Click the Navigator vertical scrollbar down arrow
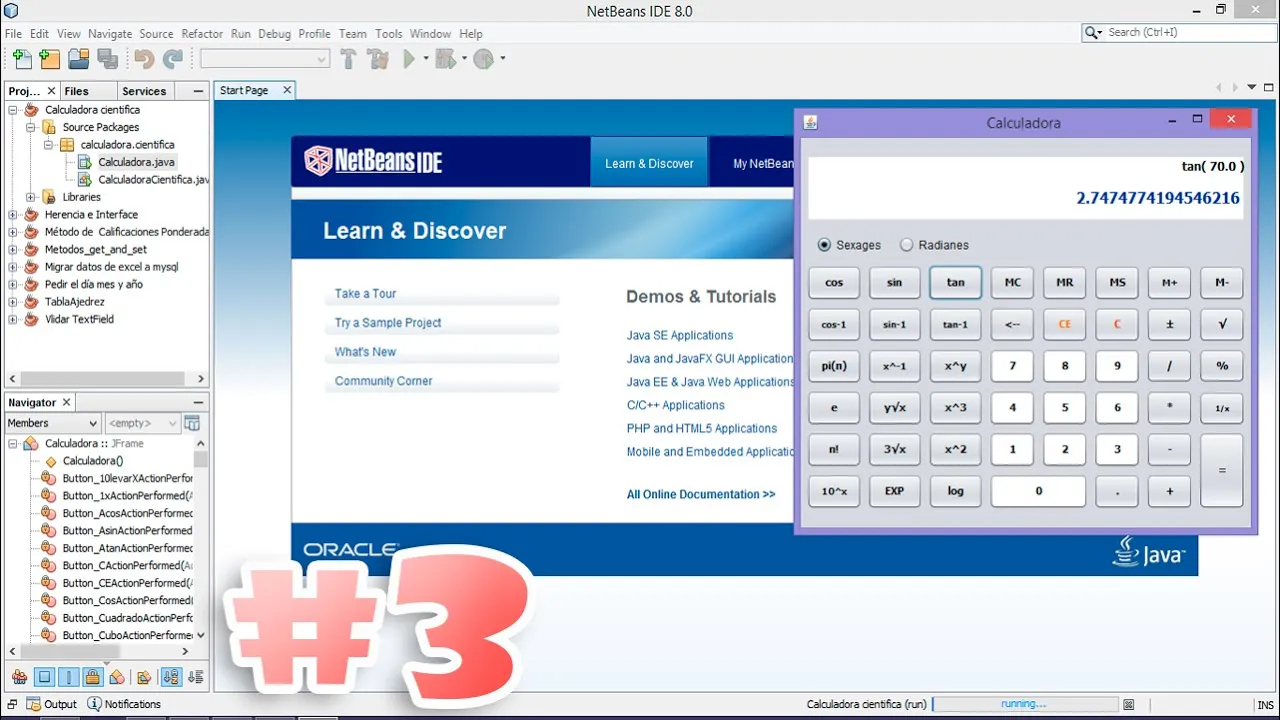 (x=201, y=635)
